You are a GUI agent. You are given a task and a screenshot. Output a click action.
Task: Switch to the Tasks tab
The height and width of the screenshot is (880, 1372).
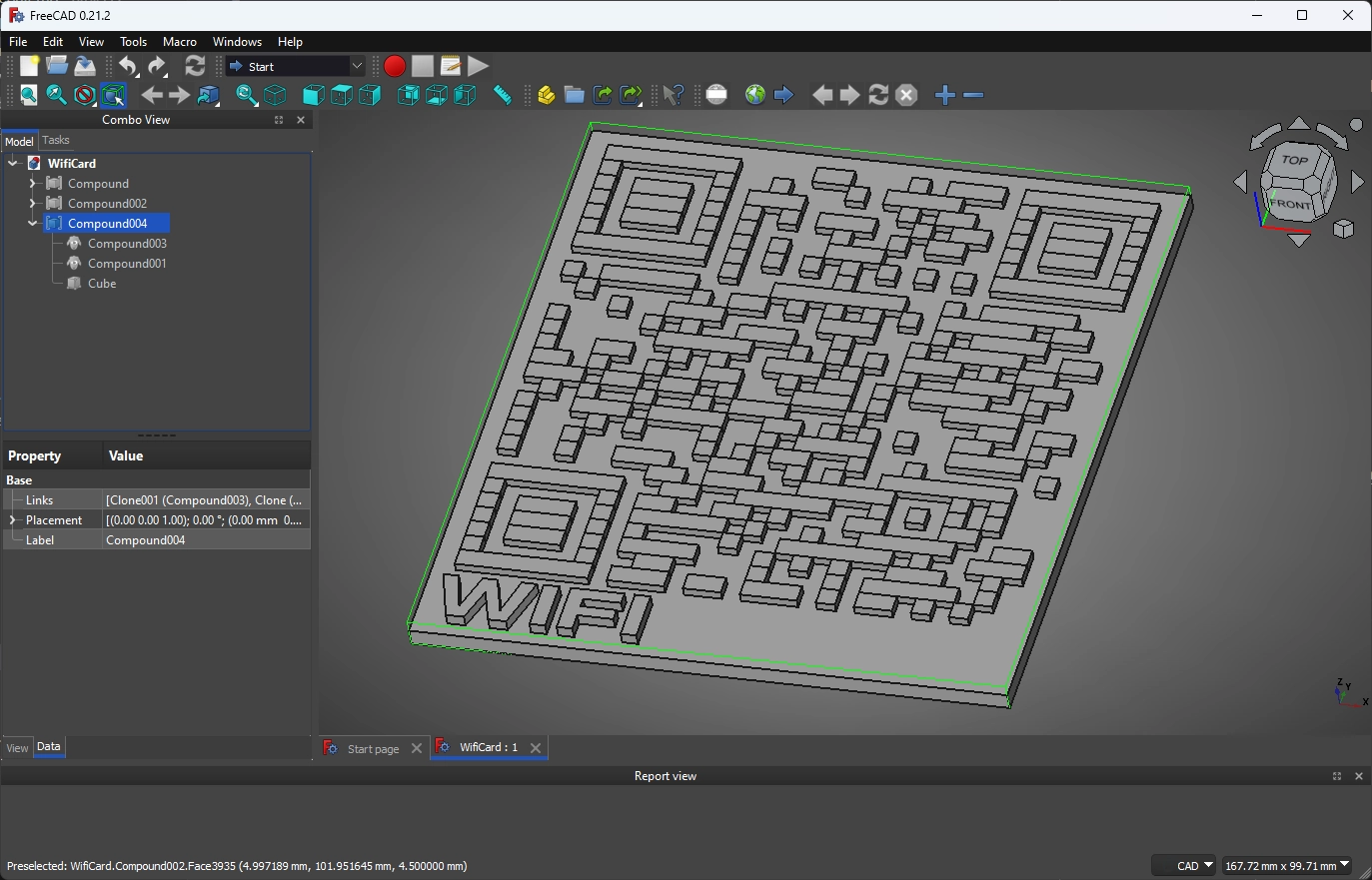click(x=56, y=141)
